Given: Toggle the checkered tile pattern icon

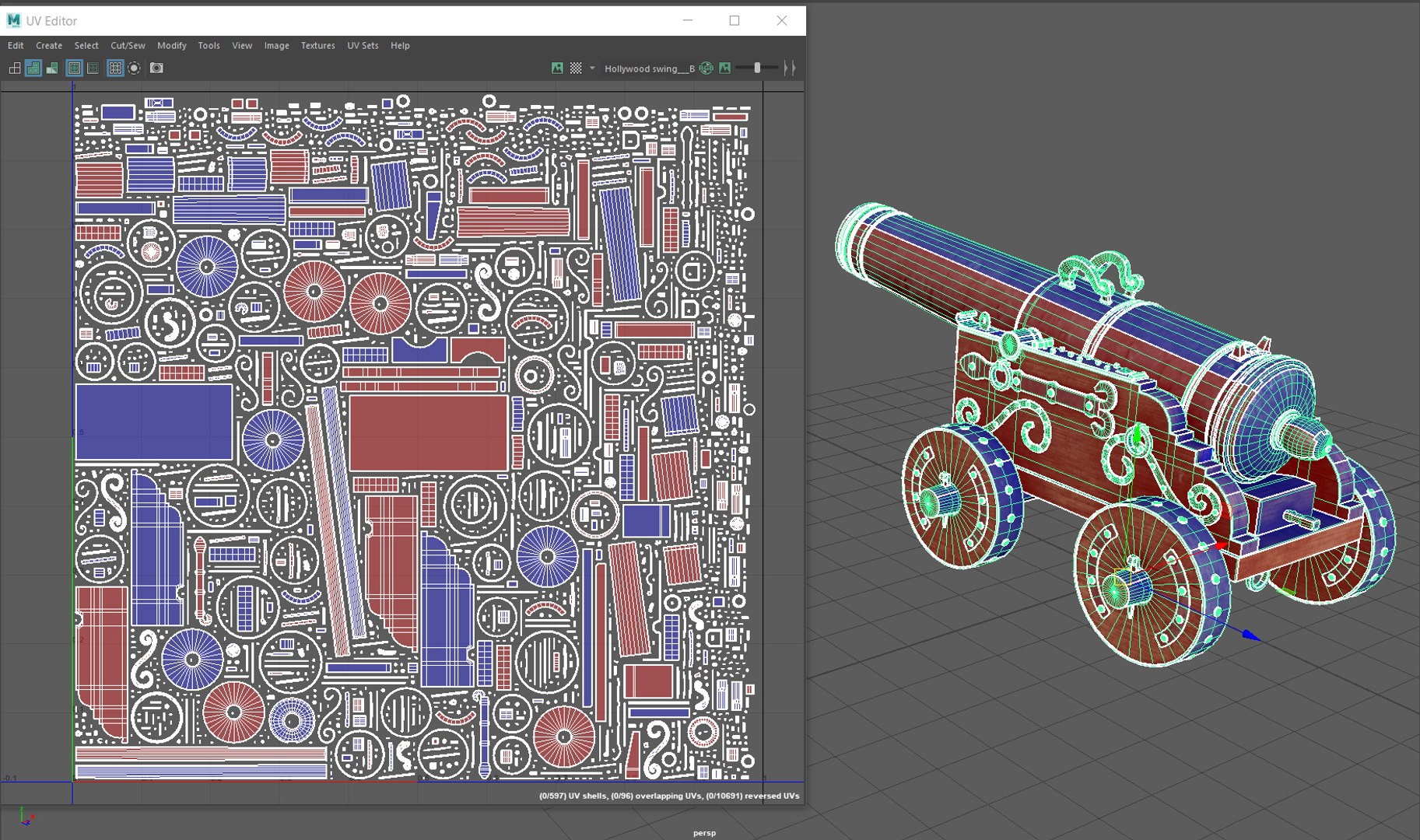Looking at the screenshot, I should [x=576, y=68].
